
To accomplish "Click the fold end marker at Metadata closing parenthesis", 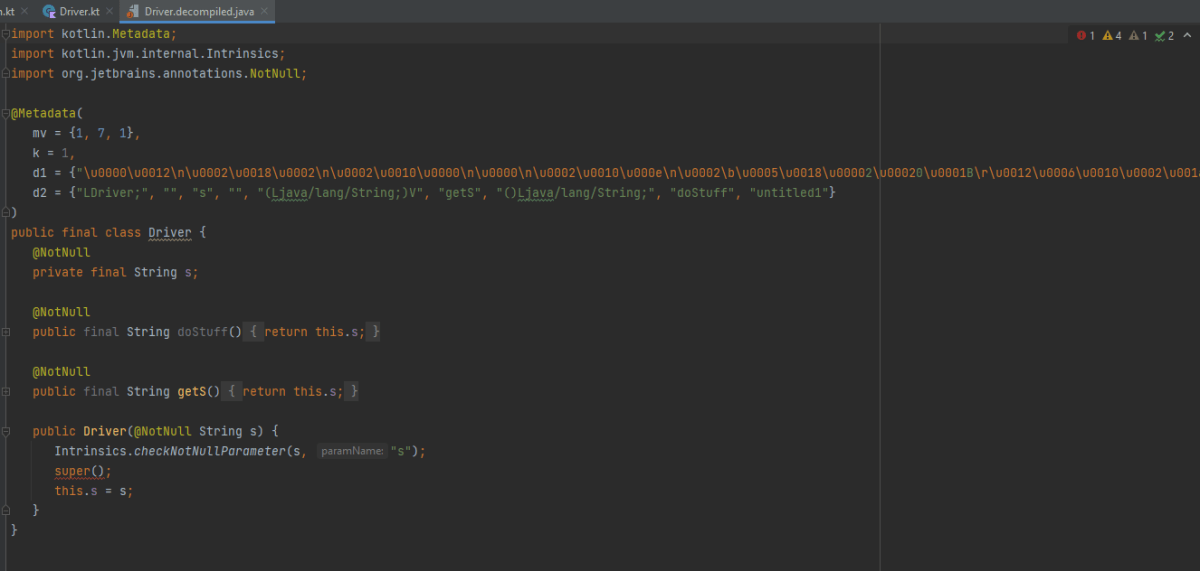I will (x=6, y=212).
